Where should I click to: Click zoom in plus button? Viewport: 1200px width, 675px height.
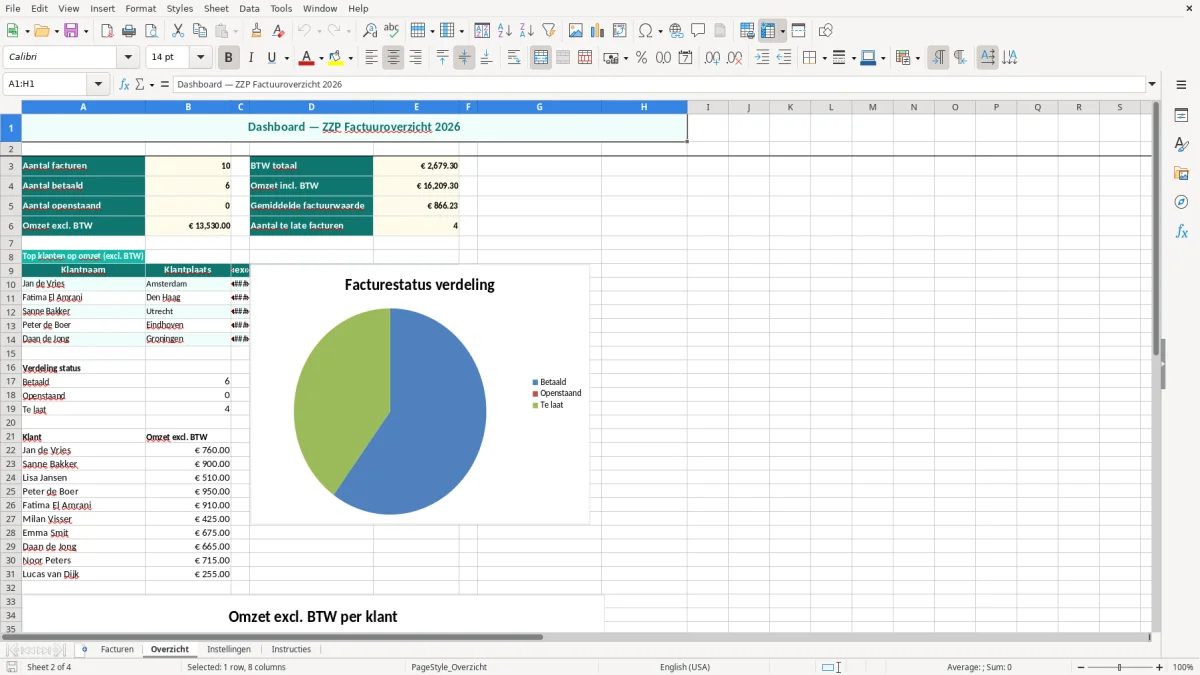pyautogui.click(x=1160, y=667)
